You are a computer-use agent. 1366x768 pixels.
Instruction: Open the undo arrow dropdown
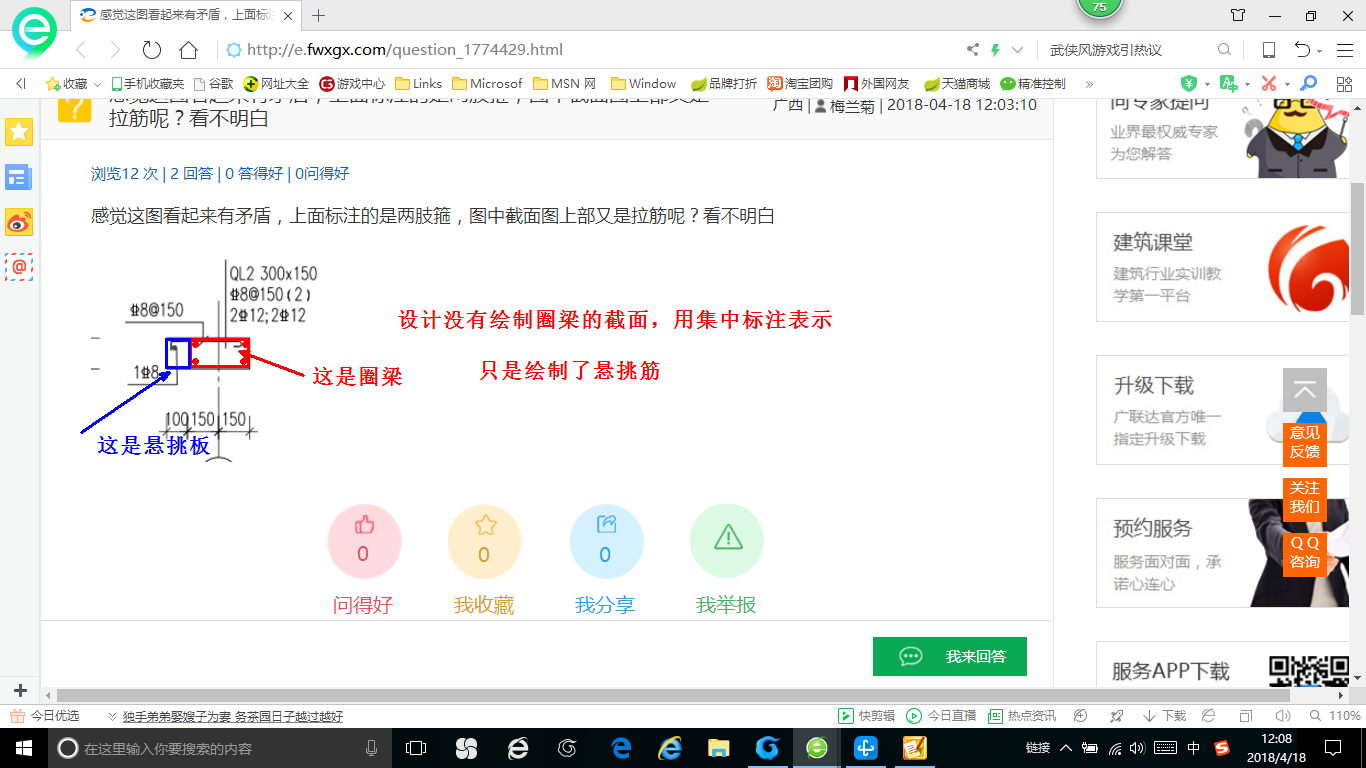tap(1320, 51)
